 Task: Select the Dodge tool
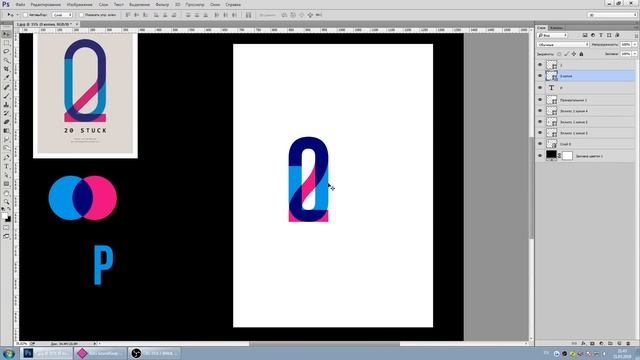[6, 148]
